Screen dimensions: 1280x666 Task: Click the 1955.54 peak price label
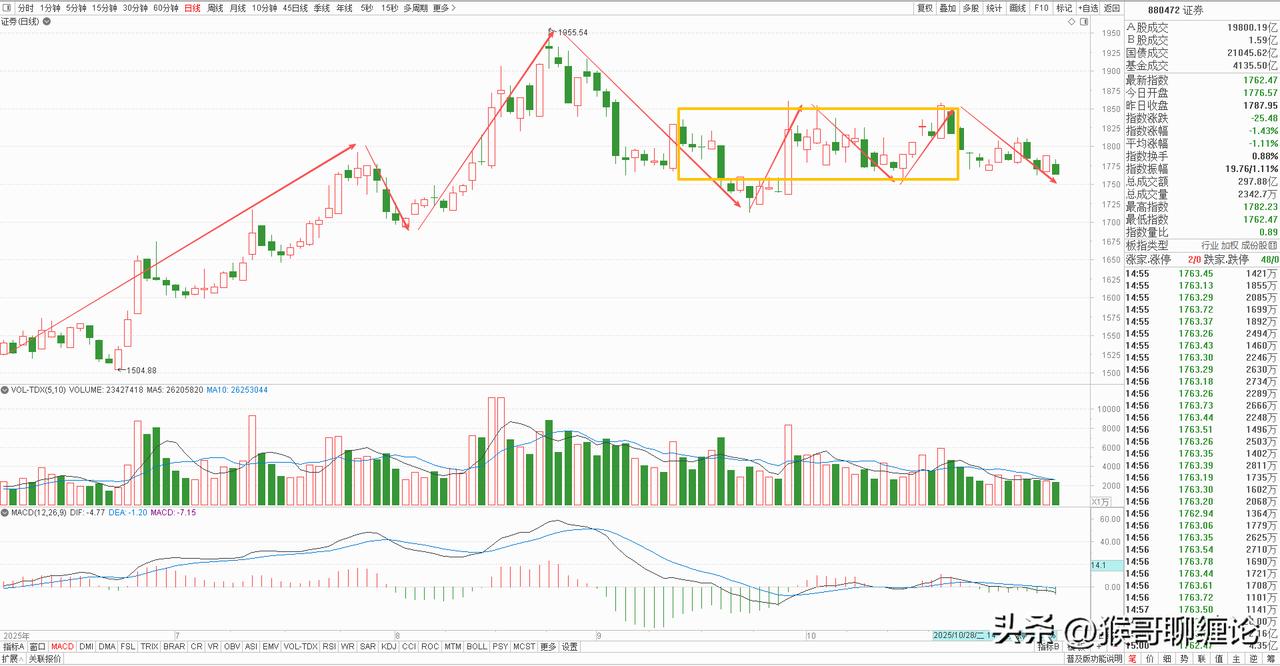(x=572, y=32)
